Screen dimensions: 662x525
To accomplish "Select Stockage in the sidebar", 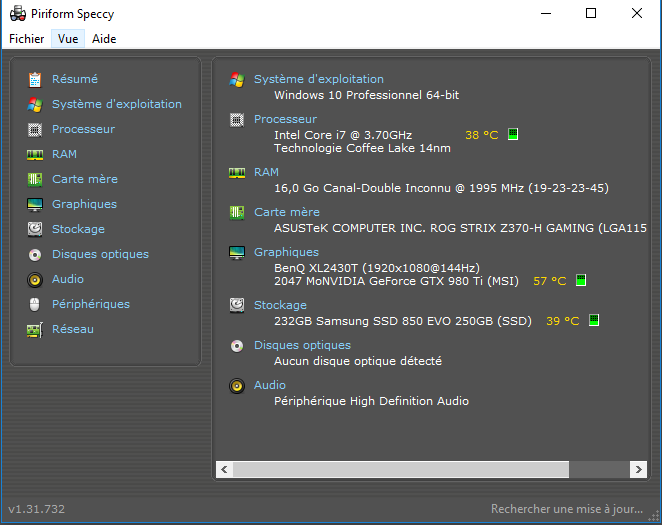I will click(78, 229).
